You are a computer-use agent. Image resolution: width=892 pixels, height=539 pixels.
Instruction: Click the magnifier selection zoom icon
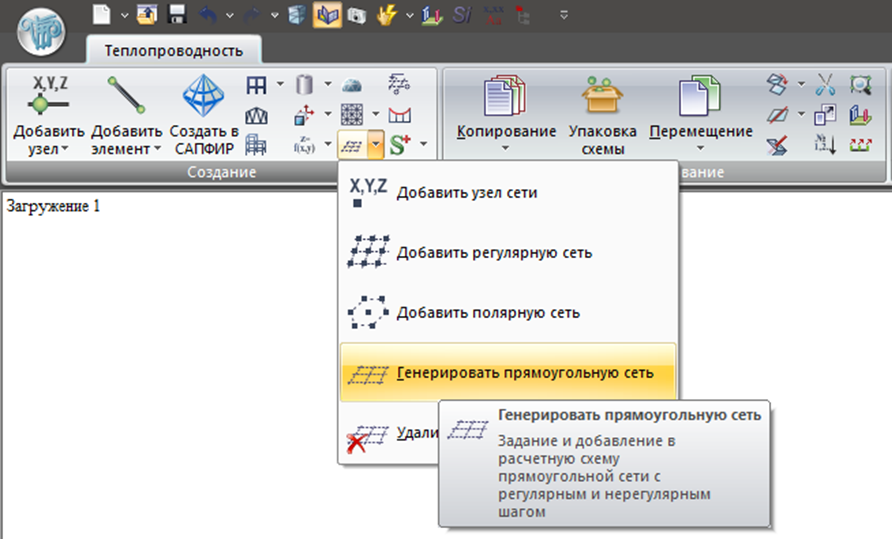click(861, 85)
